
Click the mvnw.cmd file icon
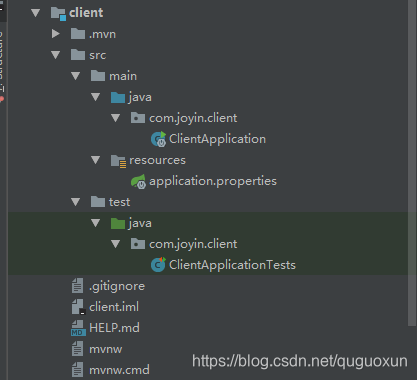point(77,370)
